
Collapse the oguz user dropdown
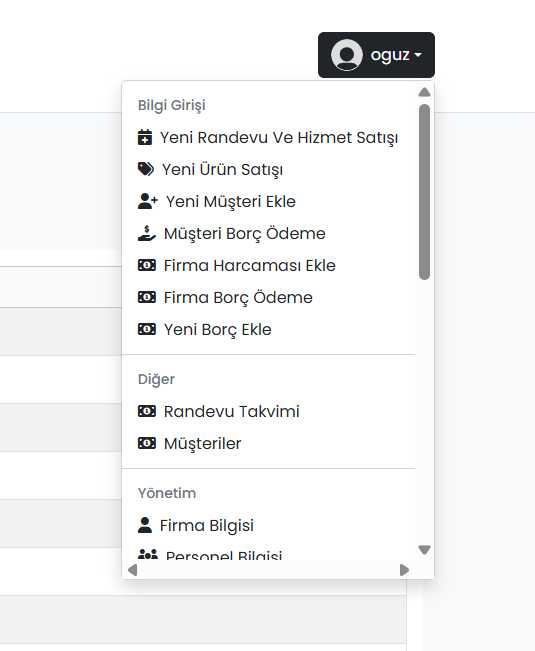click(376, 55)
